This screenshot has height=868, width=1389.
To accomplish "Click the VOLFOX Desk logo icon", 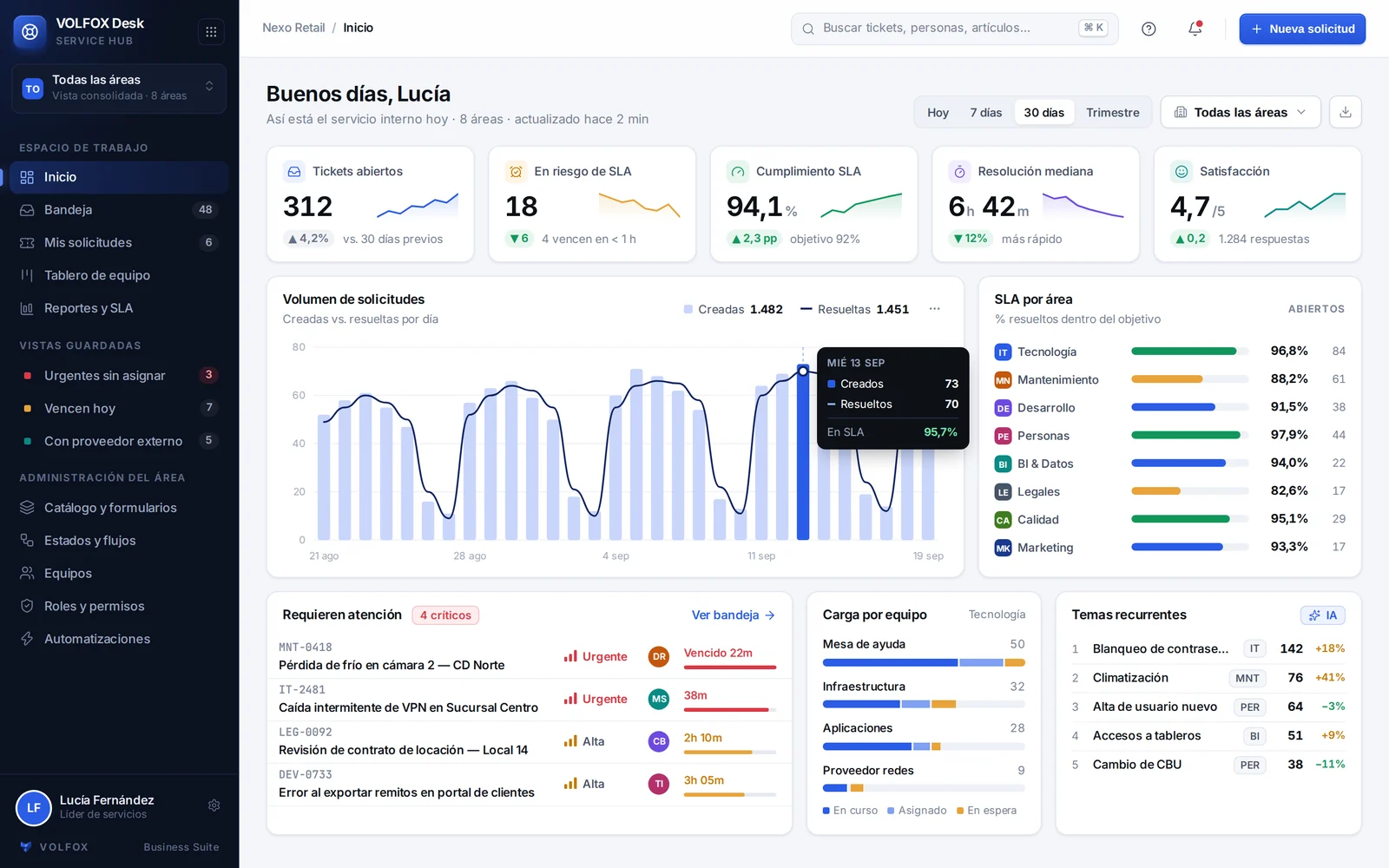I will click(x=30, y=31).
